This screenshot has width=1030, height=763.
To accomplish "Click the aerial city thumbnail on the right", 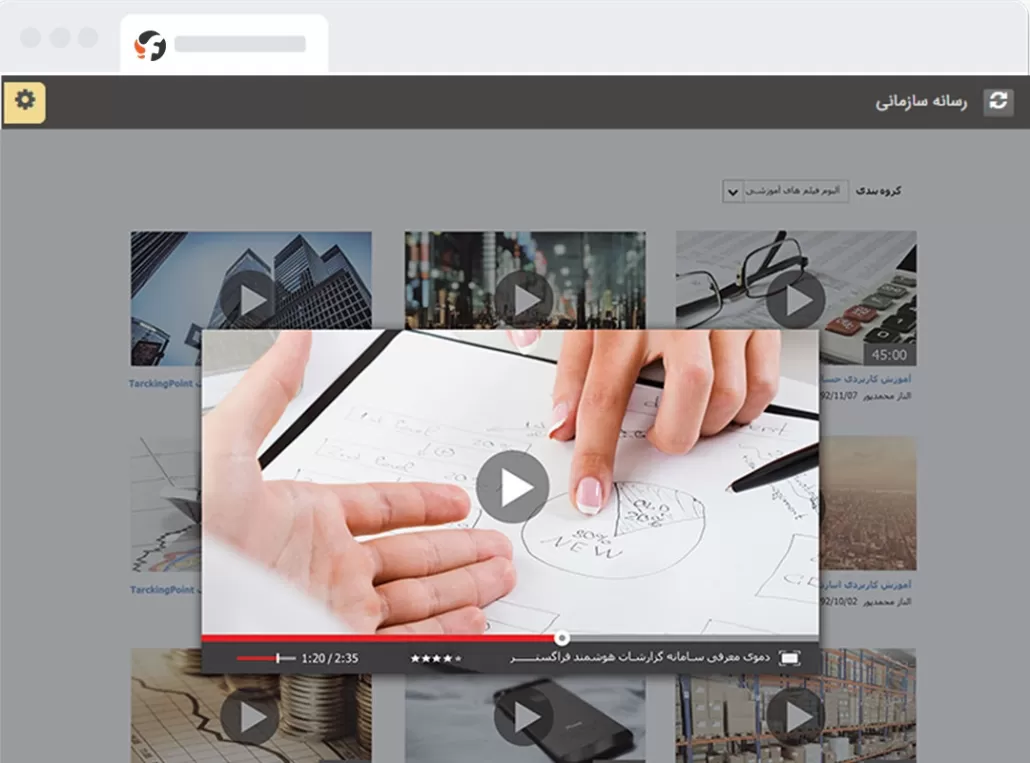I will click(866, 500).
